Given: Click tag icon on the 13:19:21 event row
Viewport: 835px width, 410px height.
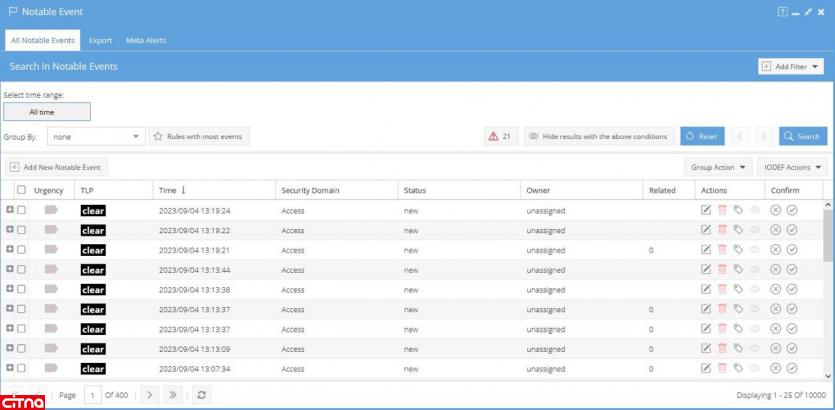Looking at the screenshot, I should point(737,250).
